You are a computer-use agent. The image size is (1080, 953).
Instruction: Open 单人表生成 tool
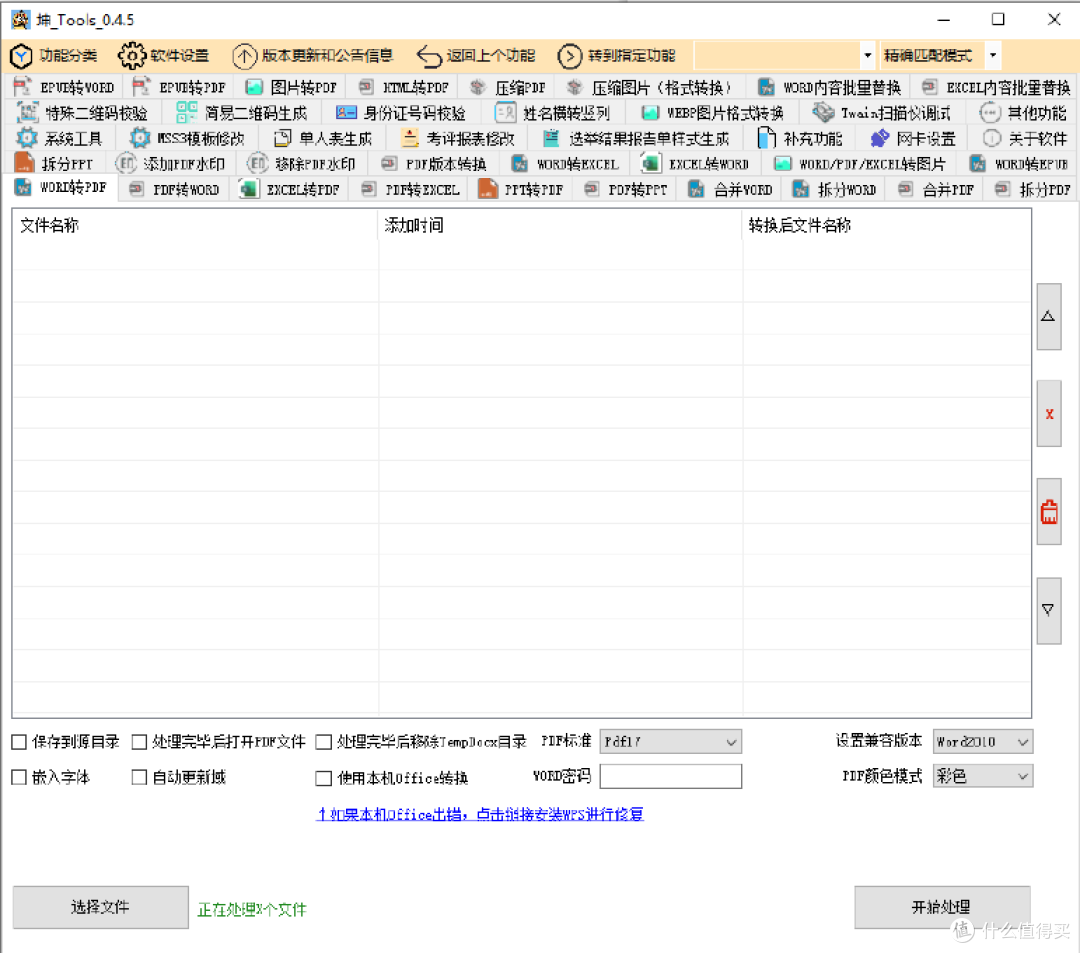coord(323,138)
